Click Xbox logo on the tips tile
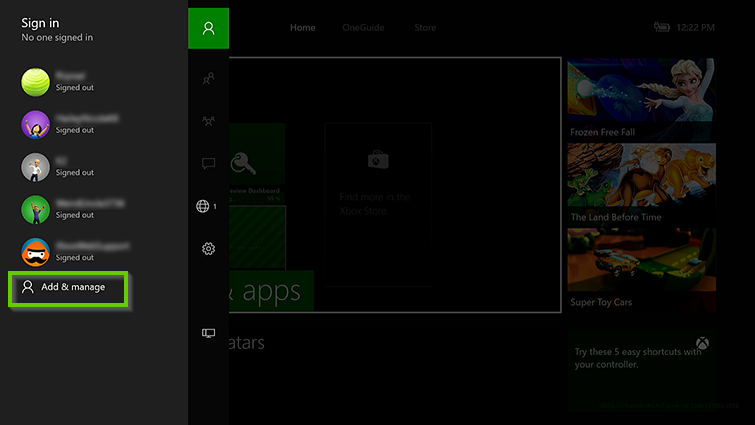This screenshot has width=755, height=425. 703,343
